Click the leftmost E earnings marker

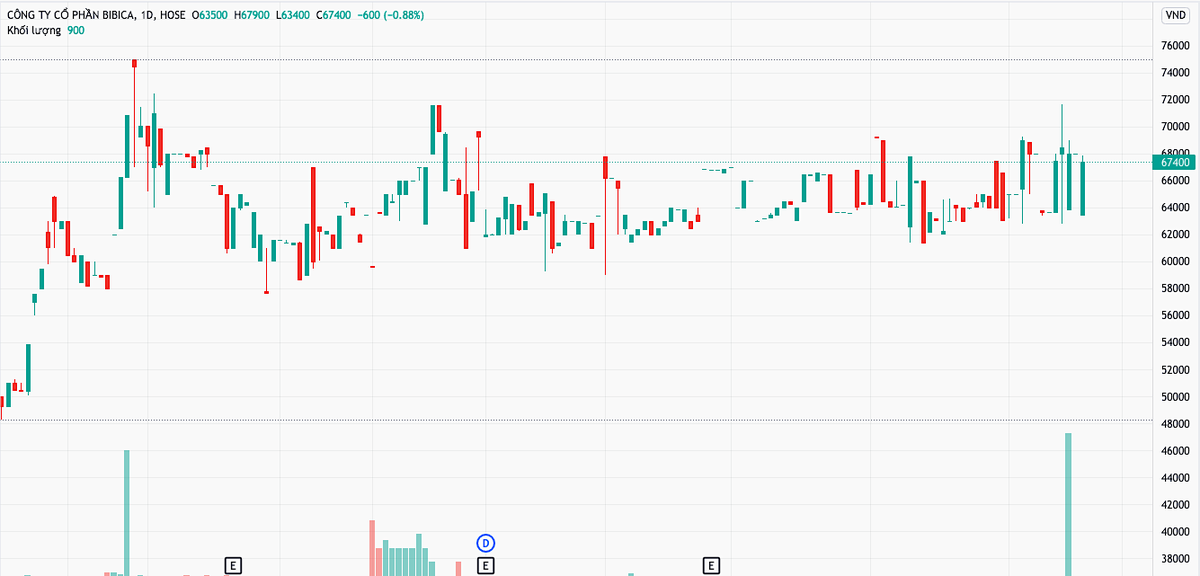[x=233, y=566]
